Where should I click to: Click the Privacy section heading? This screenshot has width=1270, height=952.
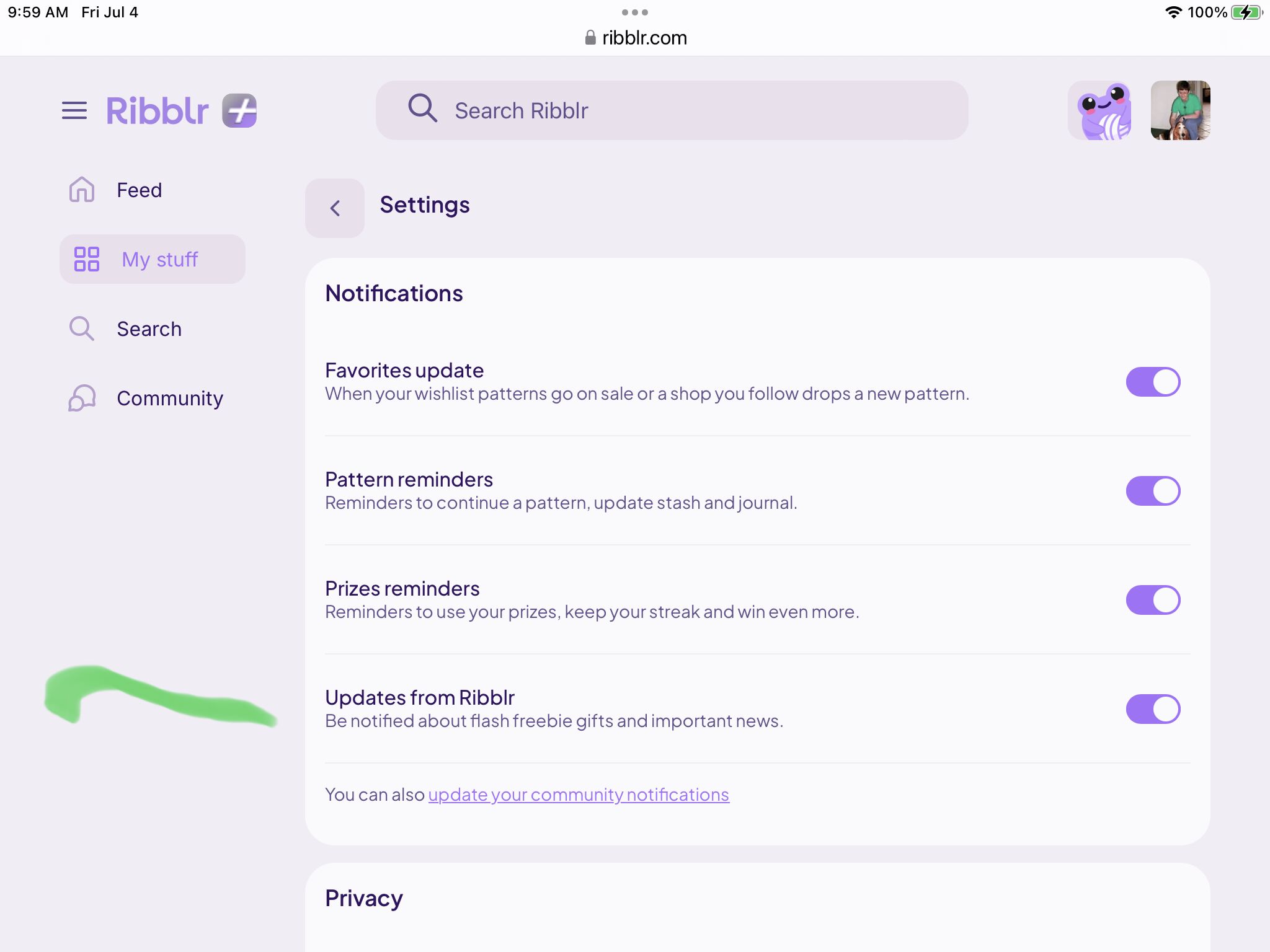tap(364, 899)
